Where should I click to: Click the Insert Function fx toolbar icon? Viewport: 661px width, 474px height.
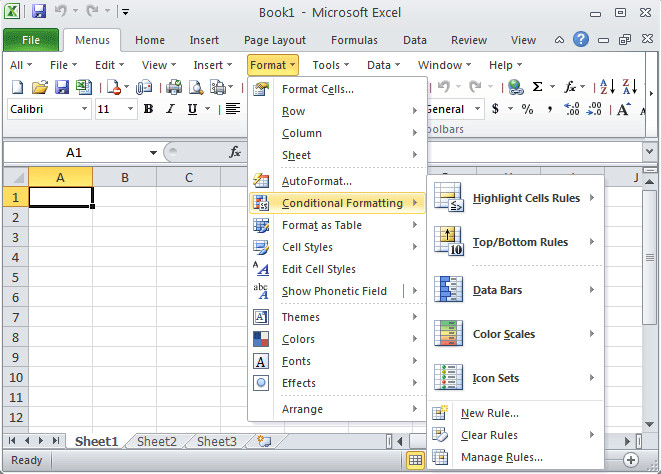(x=570, y=87)
